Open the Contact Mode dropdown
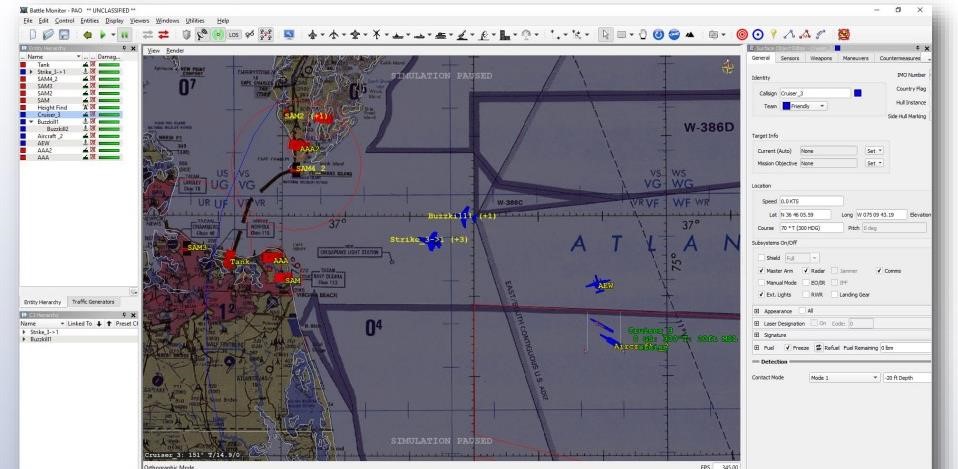958x469 pixels. (x=843, y=378)
